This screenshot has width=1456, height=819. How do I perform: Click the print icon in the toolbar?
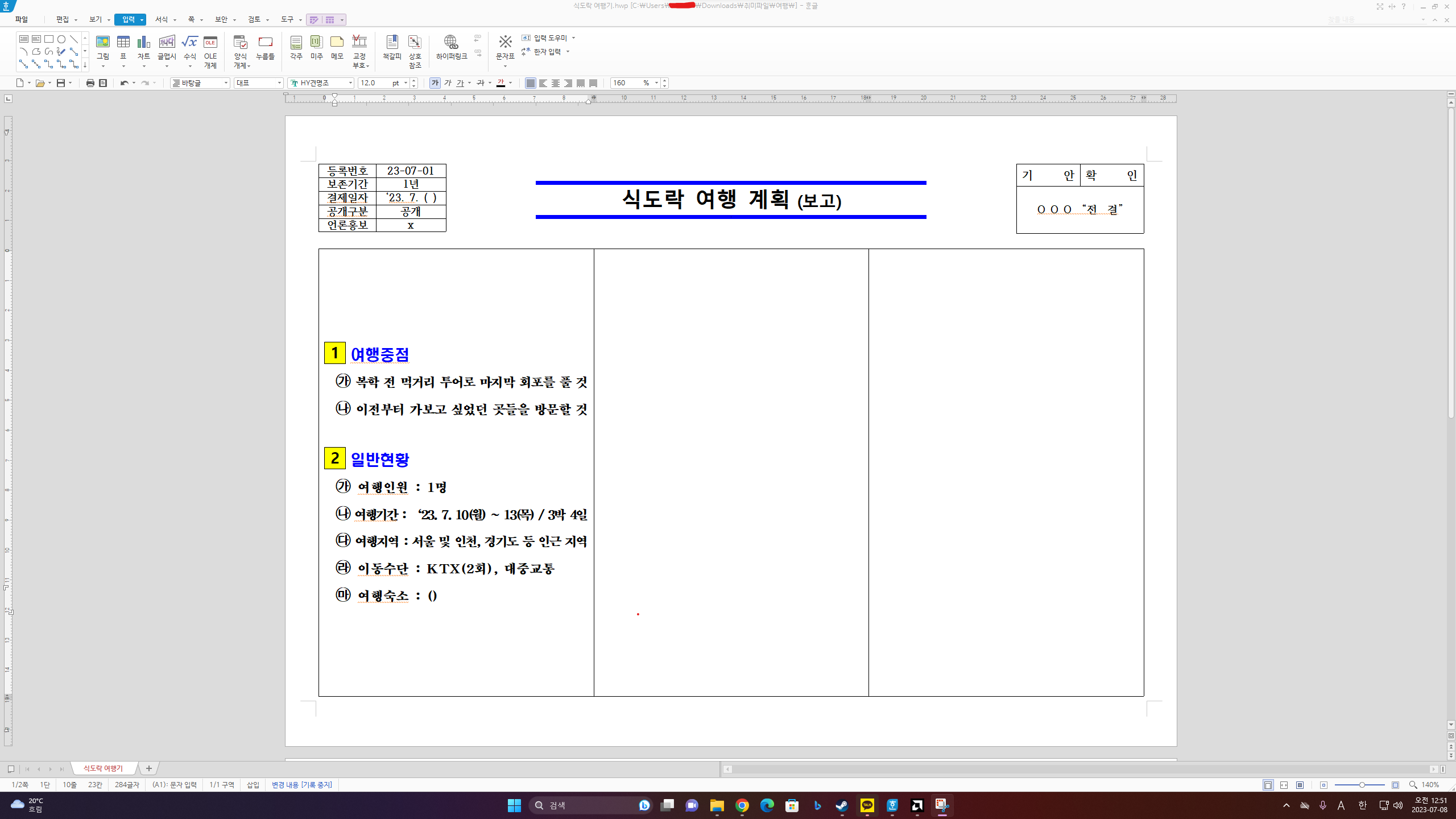point(90,83)
